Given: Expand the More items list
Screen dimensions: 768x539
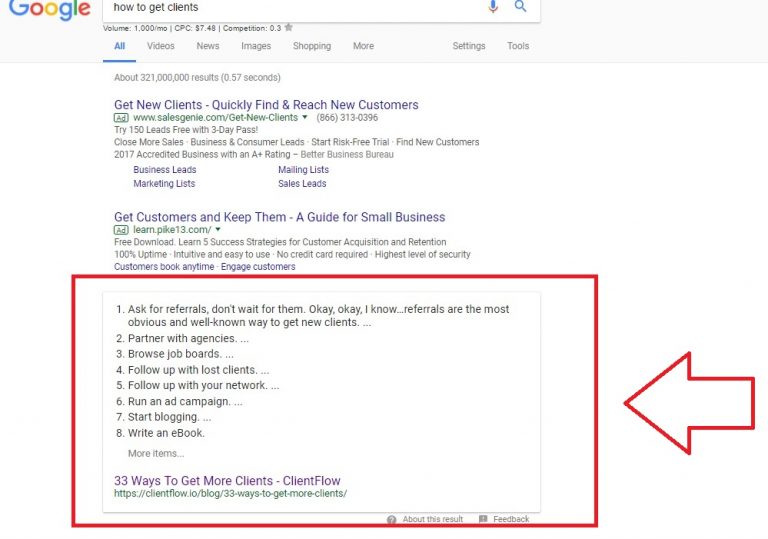Looking at the screenshot, I should click(156, 453).
